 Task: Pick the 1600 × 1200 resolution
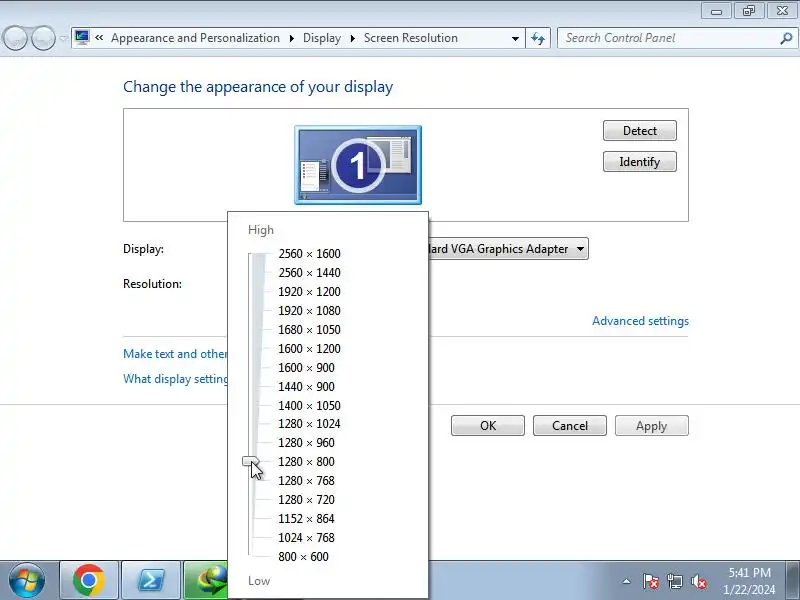309,348
